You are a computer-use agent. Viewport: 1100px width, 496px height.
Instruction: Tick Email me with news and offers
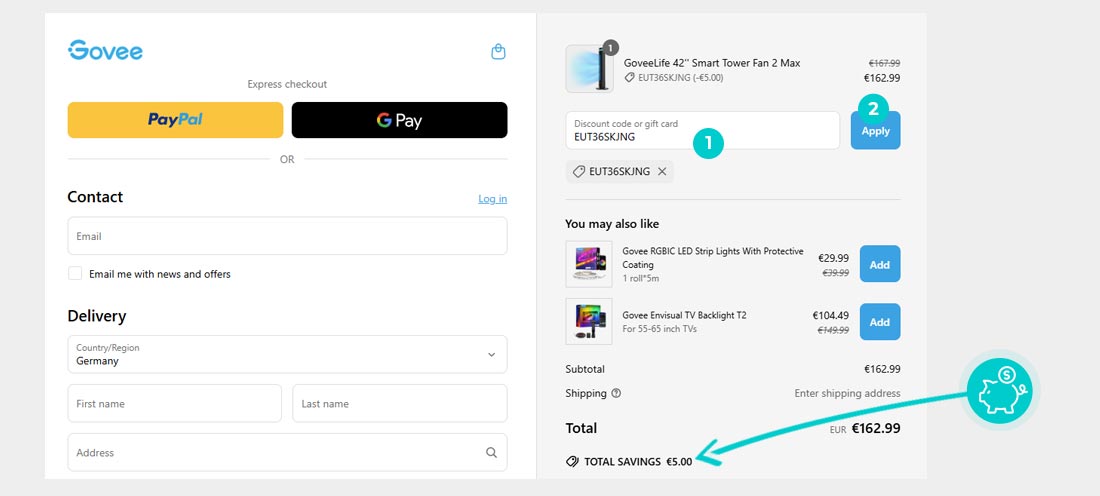pyautogui.click(x=74, y=274)
